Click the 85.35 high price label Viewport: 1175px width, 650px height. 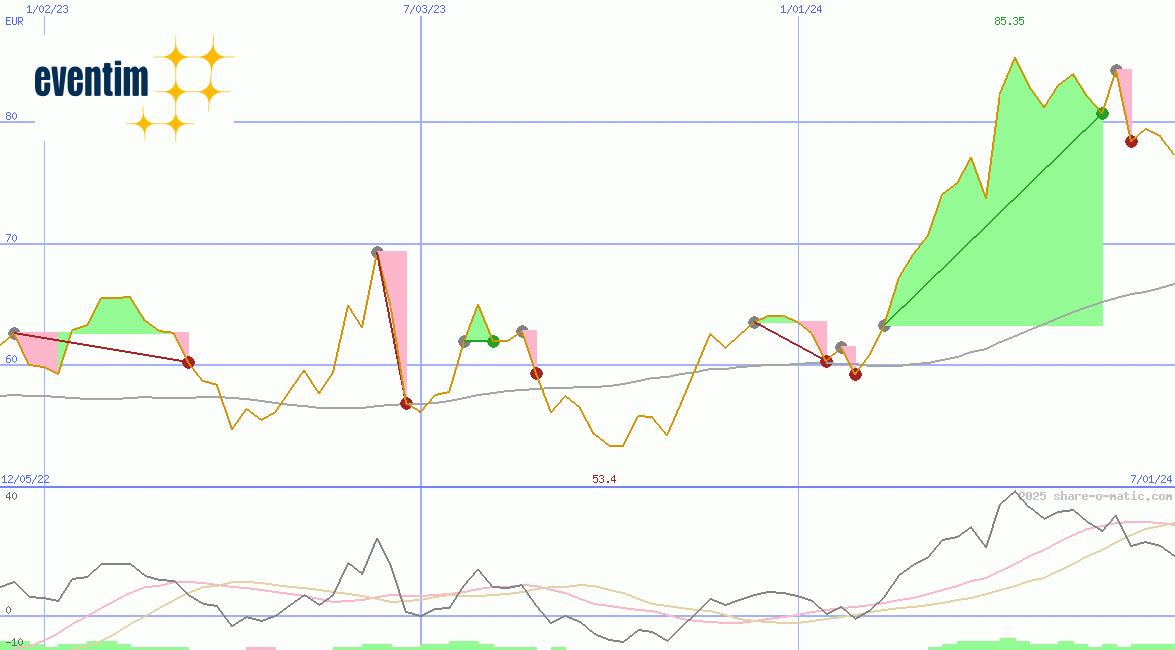1009,21
